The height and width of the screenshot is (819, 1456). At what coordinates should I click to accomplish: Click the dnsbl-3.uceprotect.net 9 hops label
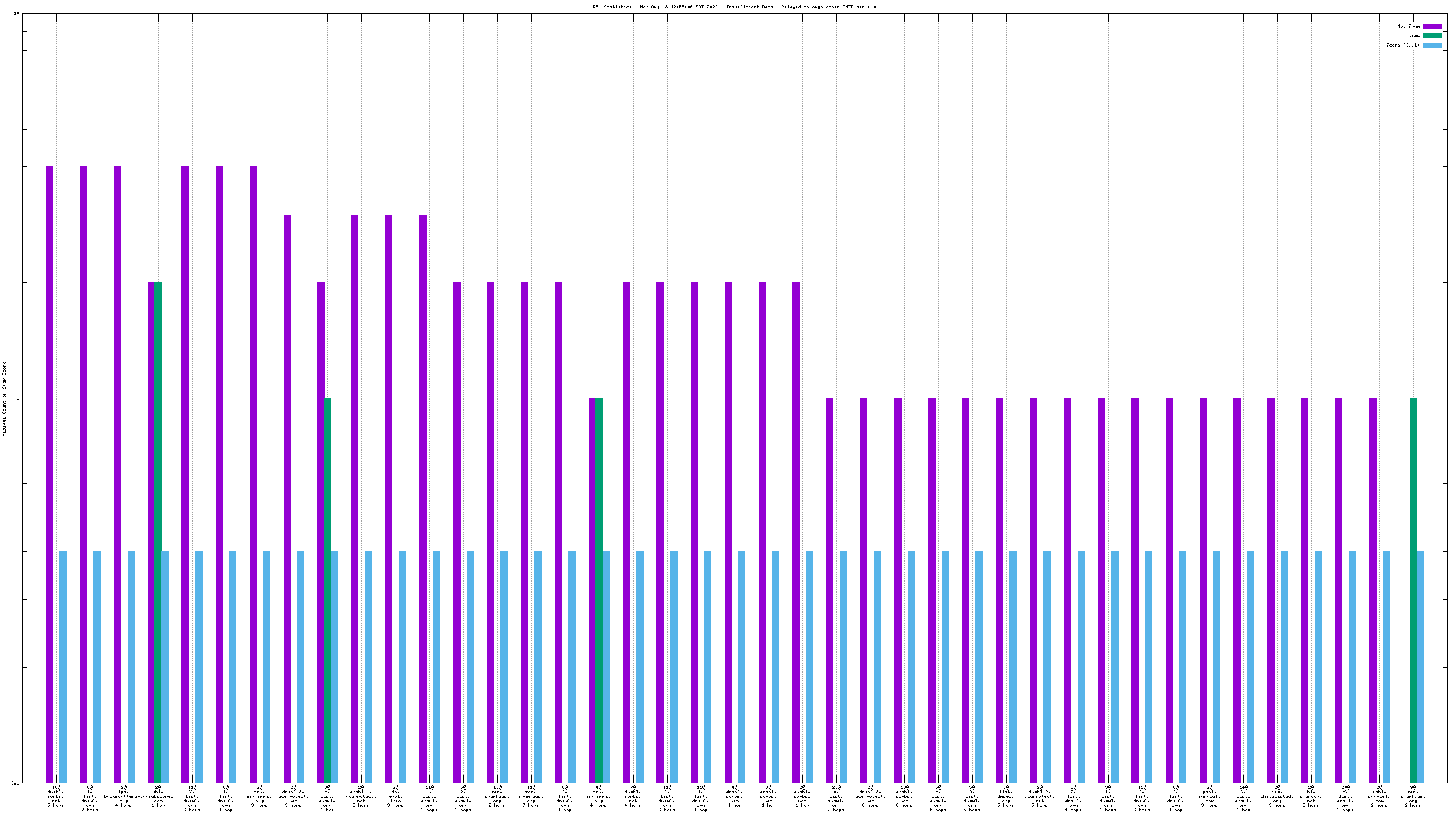point(294,796)
